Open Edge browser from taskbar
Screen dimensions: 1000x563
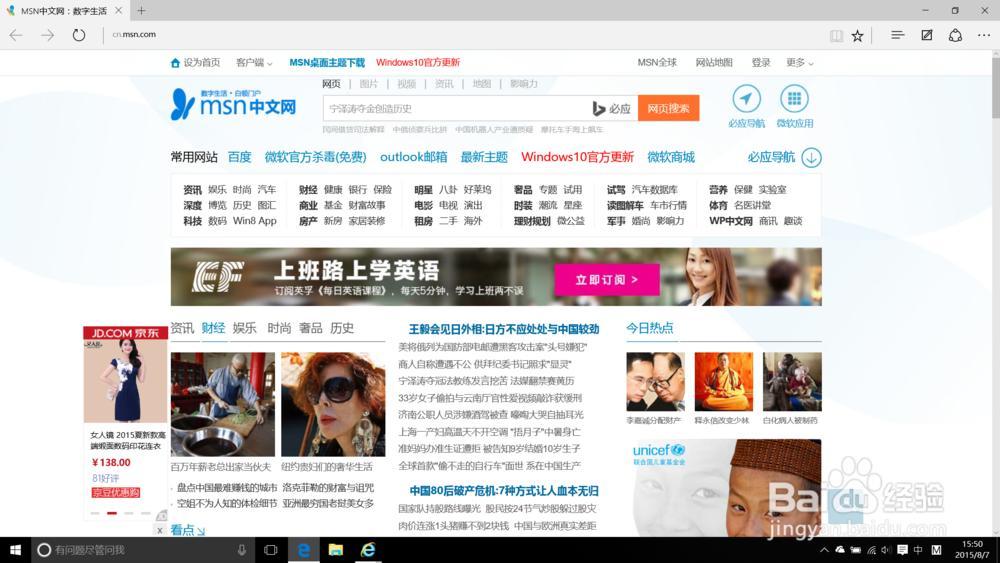304,550
